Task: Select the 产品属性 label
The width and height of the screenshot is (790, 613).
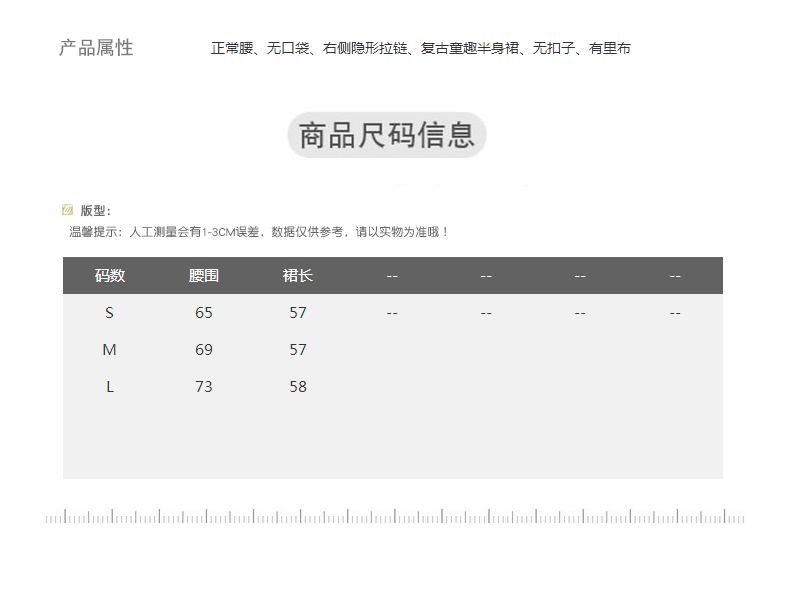Action: [96, 48]
